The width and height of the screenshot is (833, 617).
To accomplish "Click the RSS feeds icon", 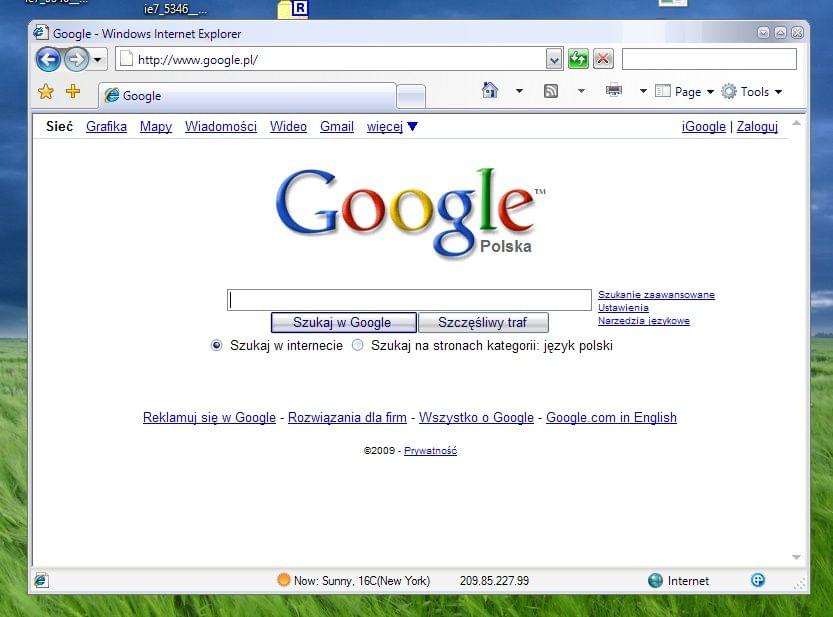I will [x=551, y=91].
